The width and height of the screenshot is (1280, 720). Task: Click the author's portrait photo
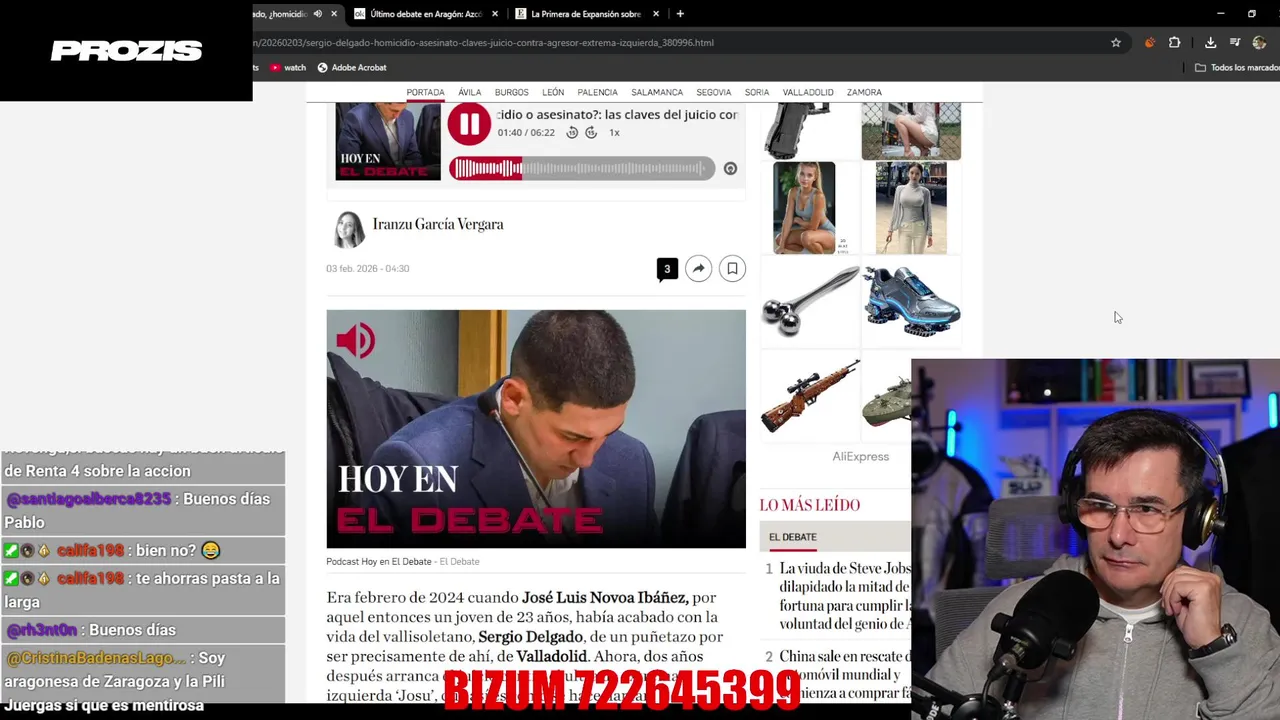(x=349, y=229)
